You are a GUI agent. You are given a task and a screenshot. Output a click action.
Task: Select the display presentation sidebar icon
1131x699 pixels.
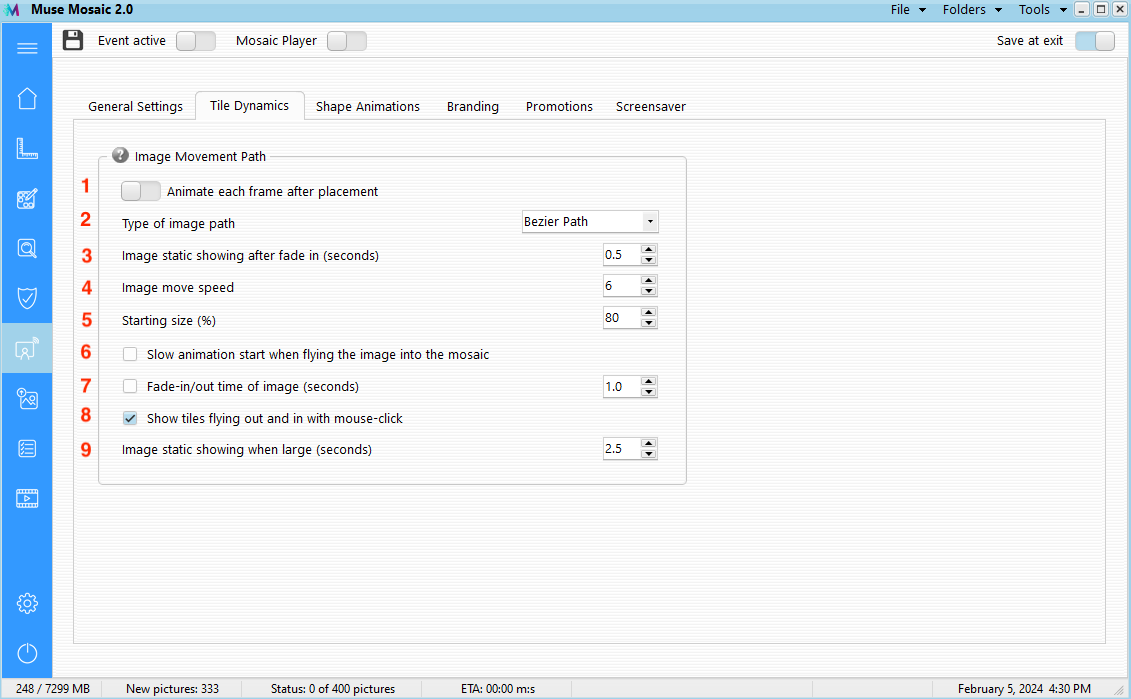click(27, 348)
